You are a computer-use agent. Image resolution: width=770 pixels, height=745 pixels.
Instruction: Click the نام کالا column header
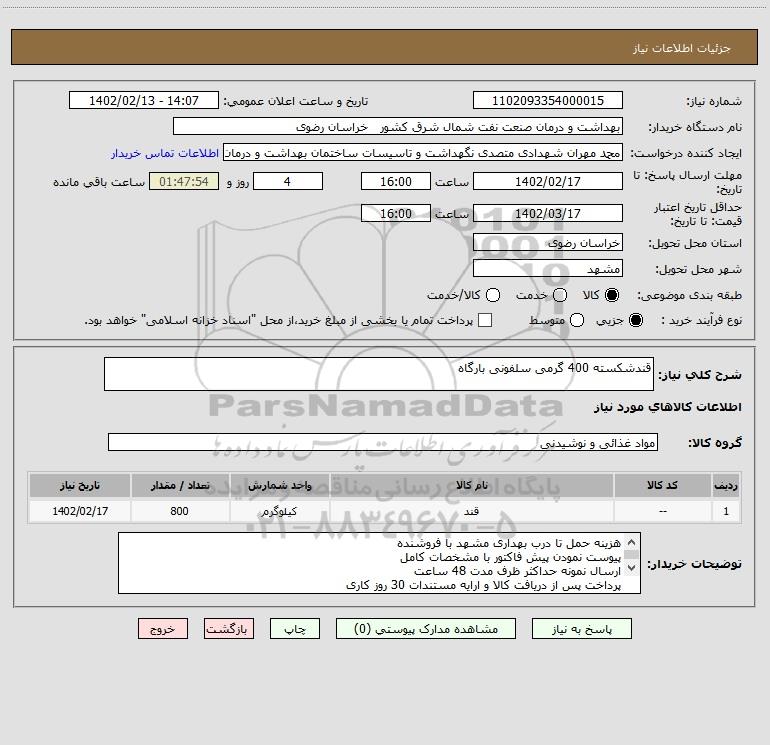click(471, 486)
